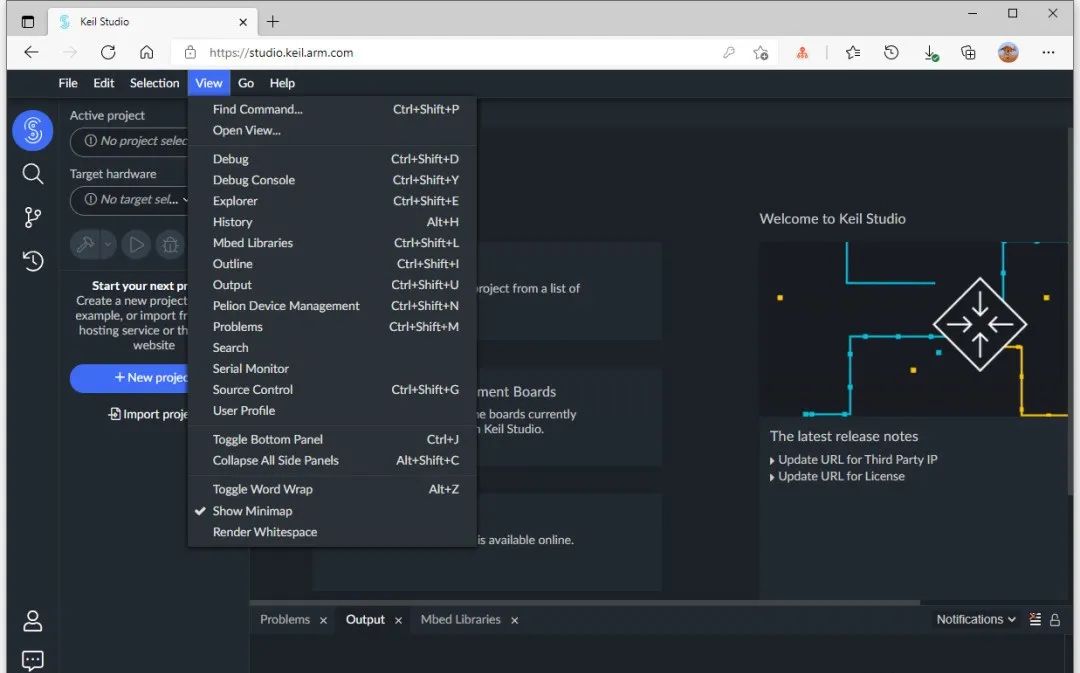Viewport: 1080px width, 673px height.
Task: Open the Target hardware dropdown
Action: [x=129, y=200]
